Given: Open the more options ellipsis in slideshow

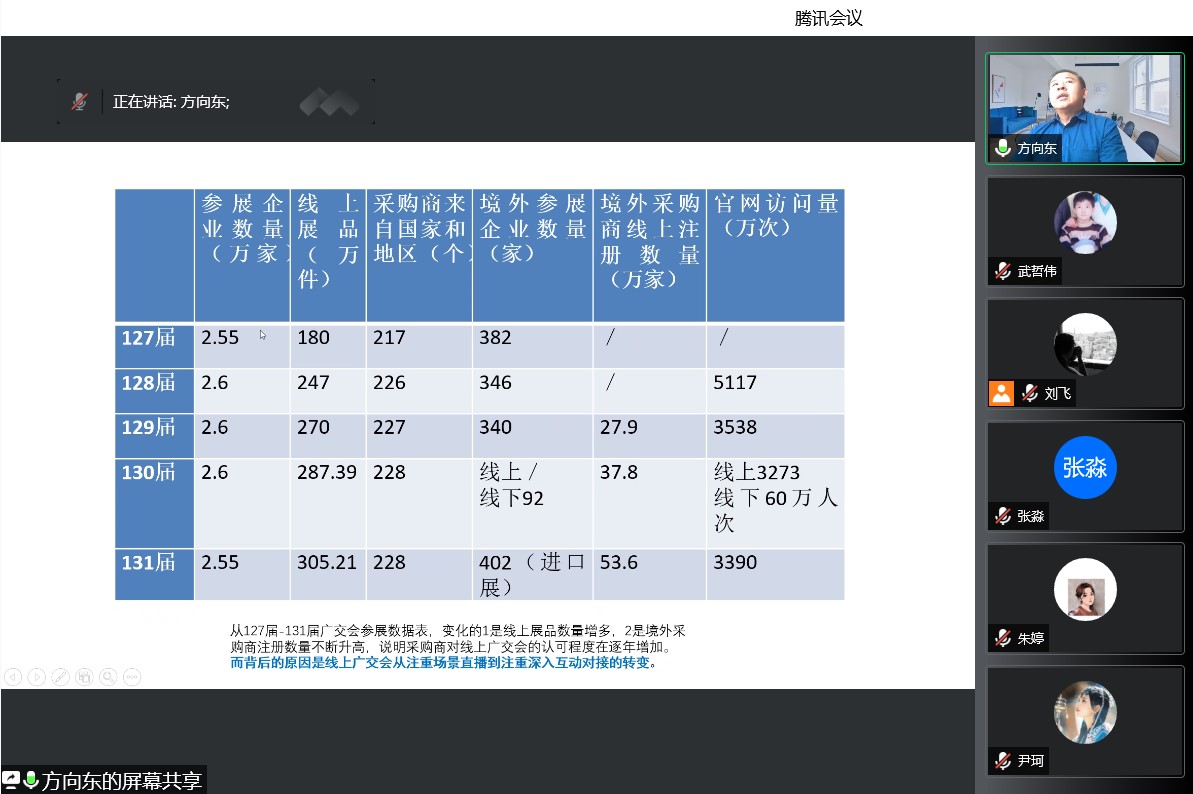Looking at the screenshot, I should click(132, 677).
